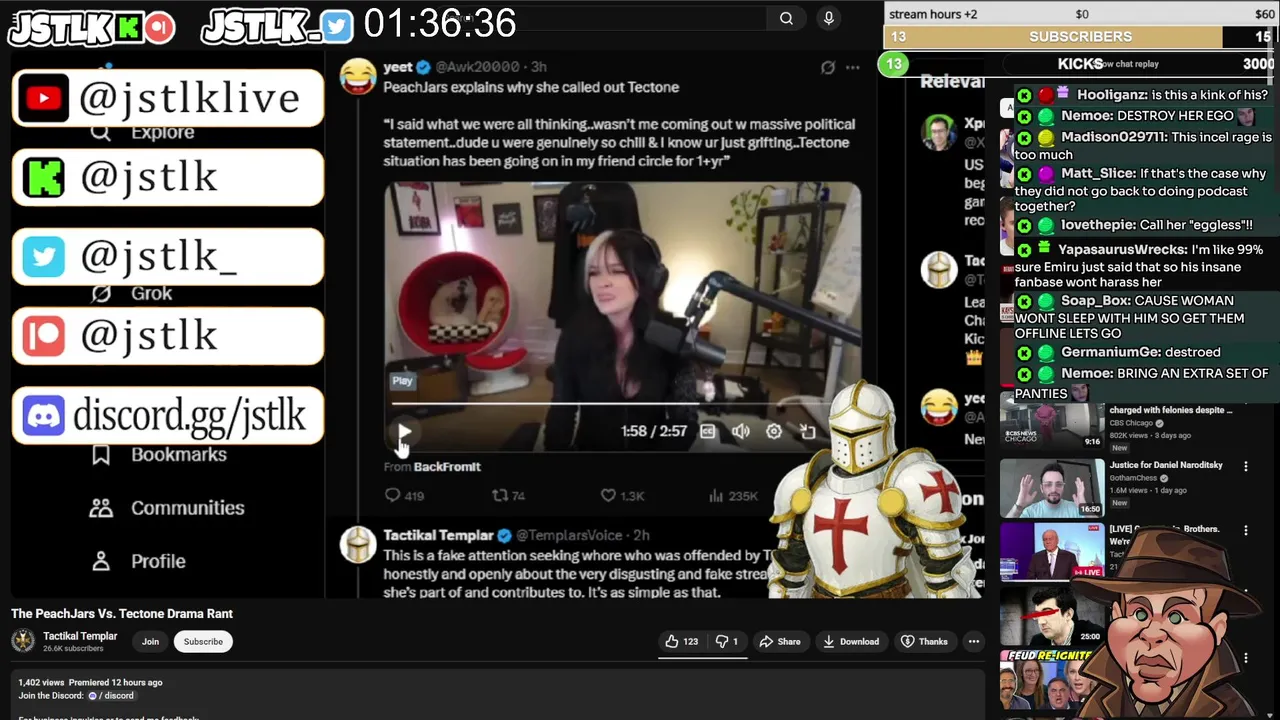The width and height of the screenshot is (1280, 720).
Task: Click the Share button
Action: (x=780, y=642)
